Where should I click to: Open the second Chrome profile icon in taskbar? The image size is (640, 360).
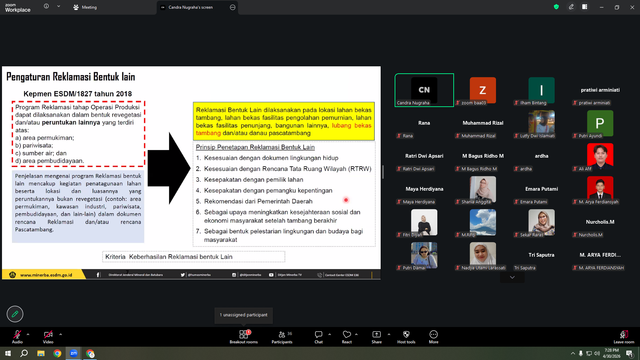(x=90, y=353)
